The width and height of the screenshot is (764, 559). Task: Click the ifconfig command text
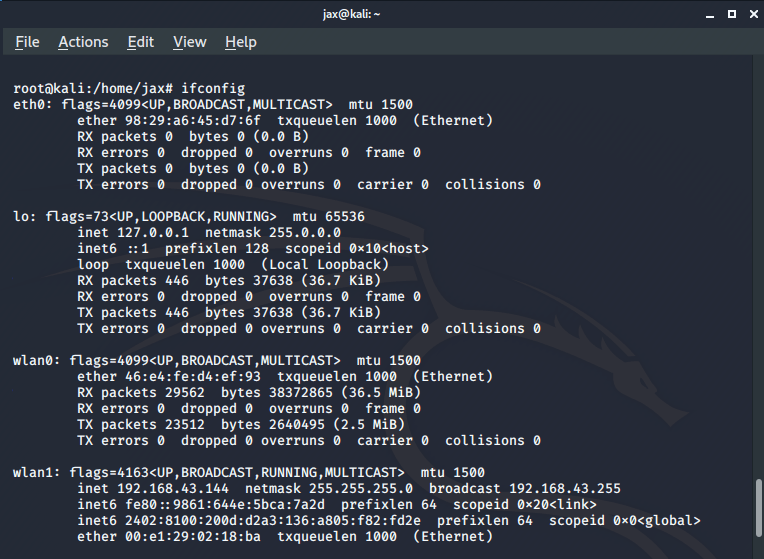pyautogui.click(x=213, y=89)
